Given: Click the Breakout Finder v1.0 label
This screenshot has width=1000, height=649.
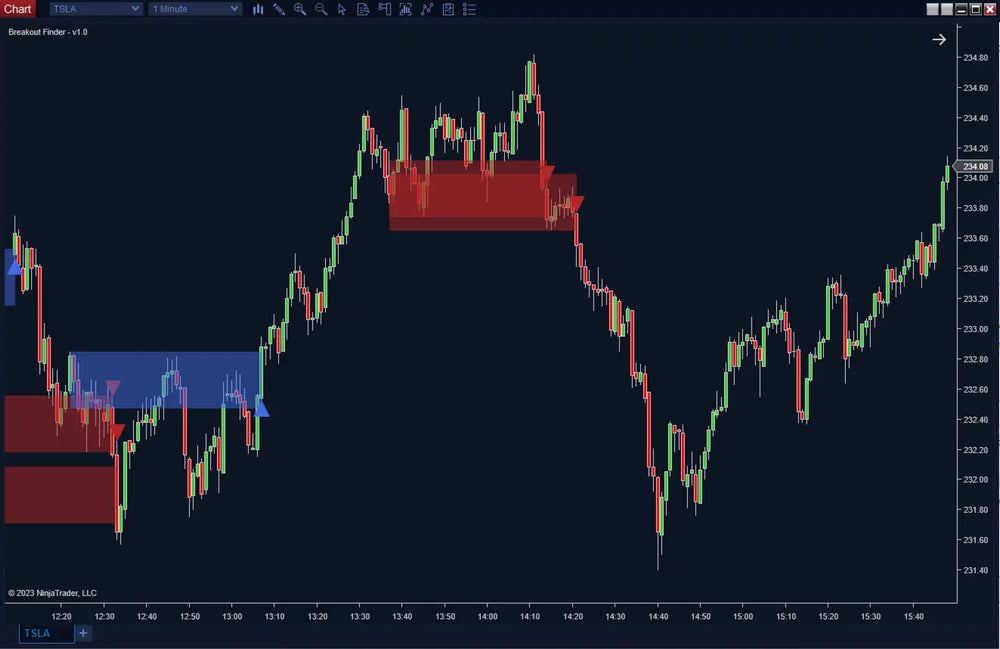Looking at the screenshot, I should point(47,31).
